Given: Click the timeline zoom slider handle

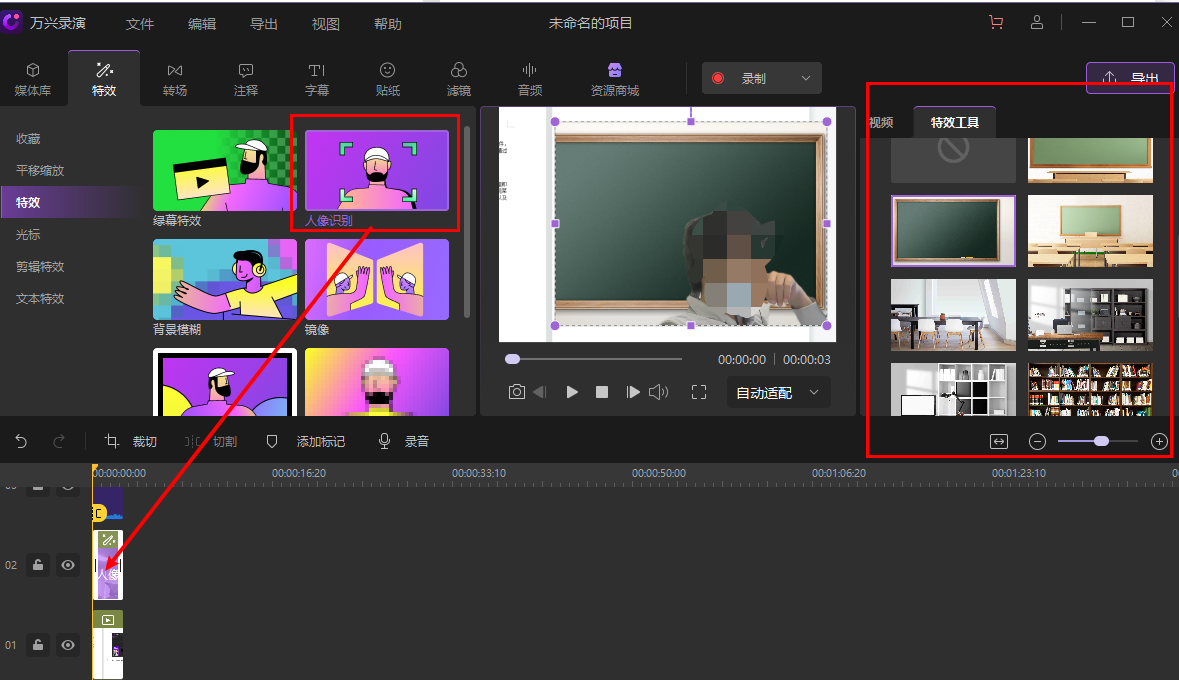Looking at the screenshot, I should [1101, 441].
